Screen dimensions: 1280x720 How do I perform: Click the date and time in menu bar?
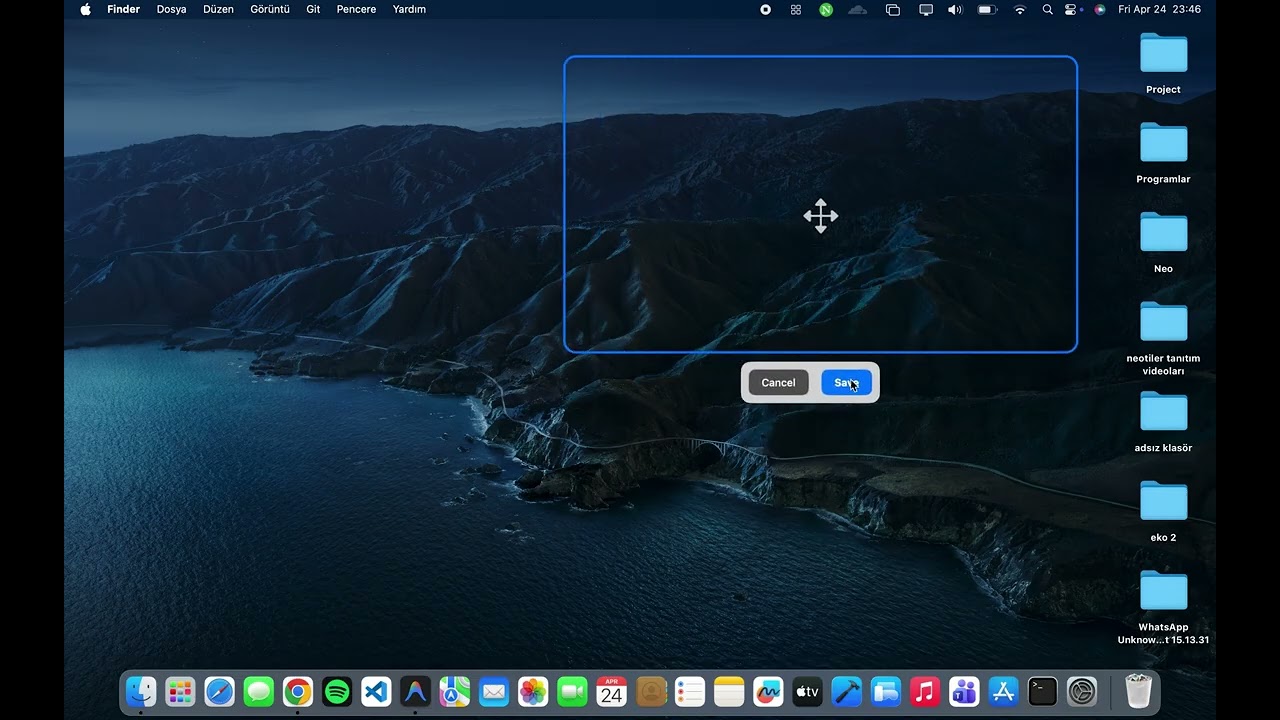1160,9
